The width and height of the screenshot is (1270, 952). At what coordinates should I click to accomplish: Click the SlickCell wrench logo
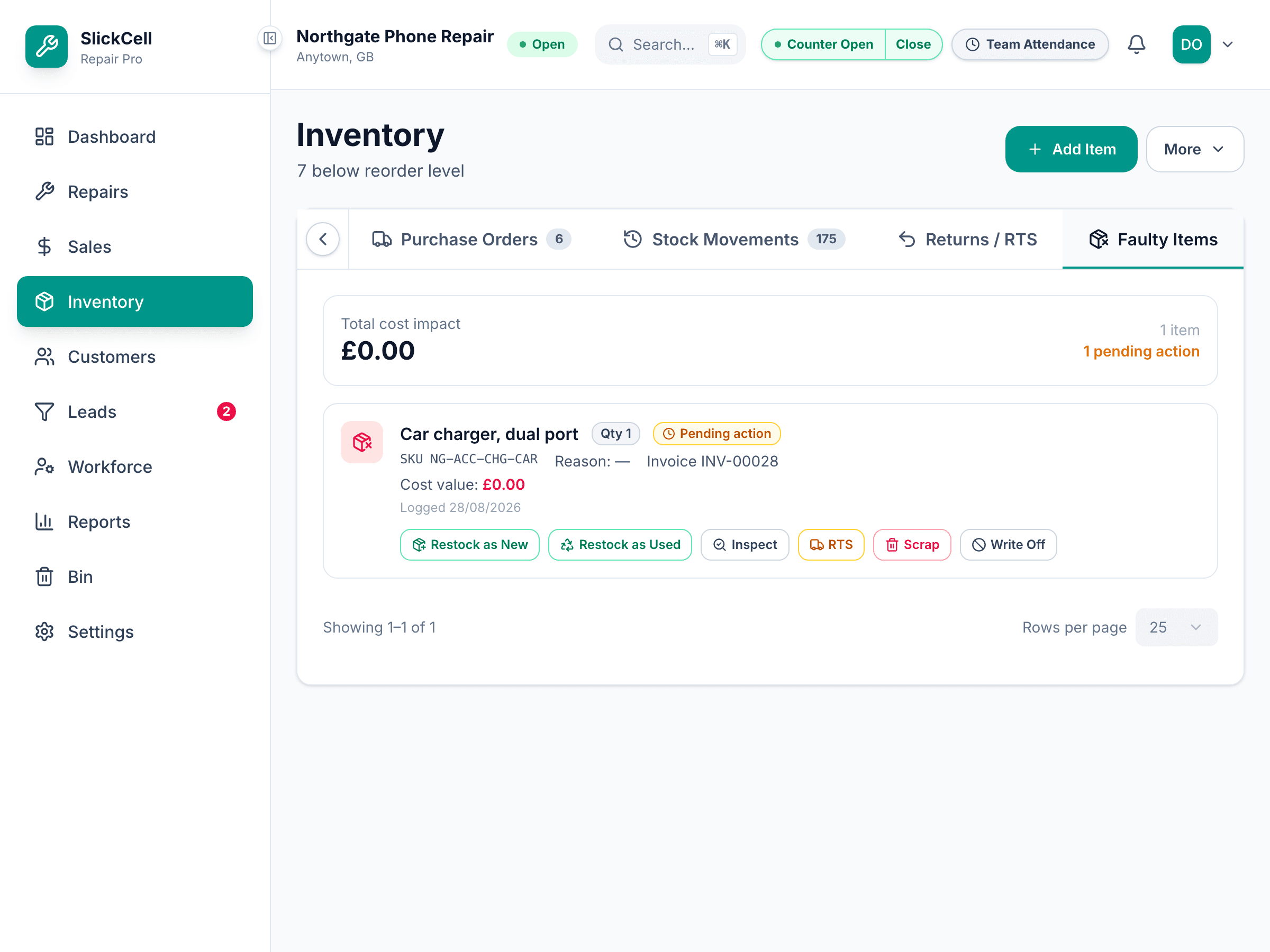(x=47, y=47)
